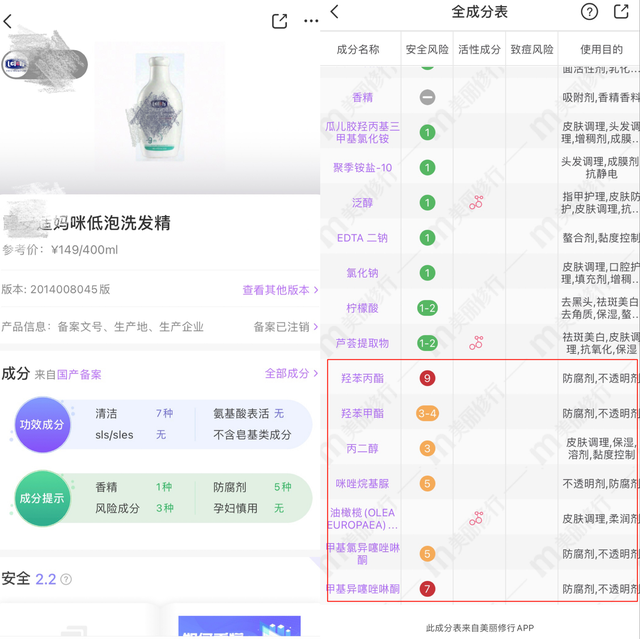Open ingredient 甲基异噻唑啉酮
This screenshot has height=639, width=640.
coord(362,589)
